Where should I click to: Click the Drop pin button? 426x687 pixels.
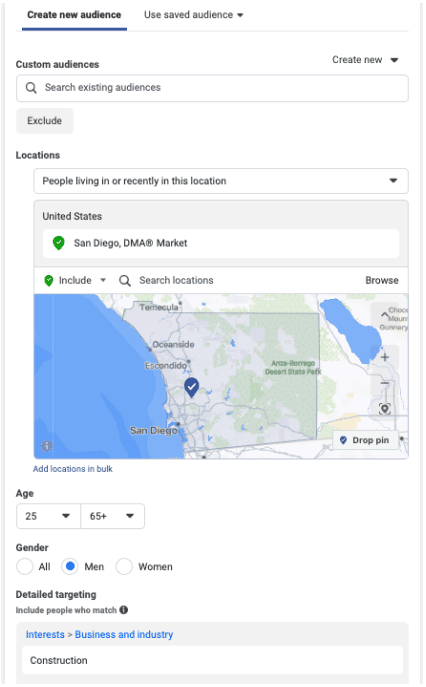tap(365, 440)
